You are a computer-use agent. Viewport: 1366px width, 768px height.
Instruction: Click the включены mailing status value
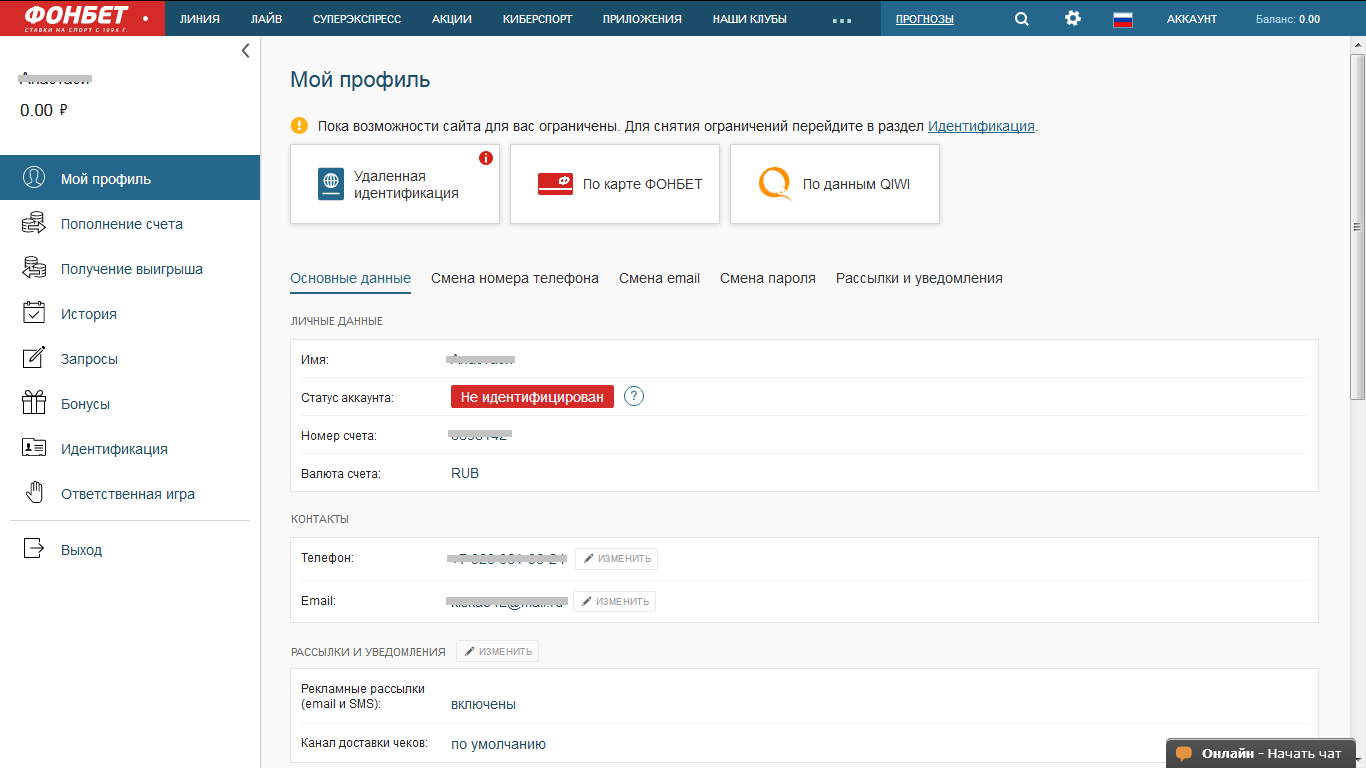point(483,704)
